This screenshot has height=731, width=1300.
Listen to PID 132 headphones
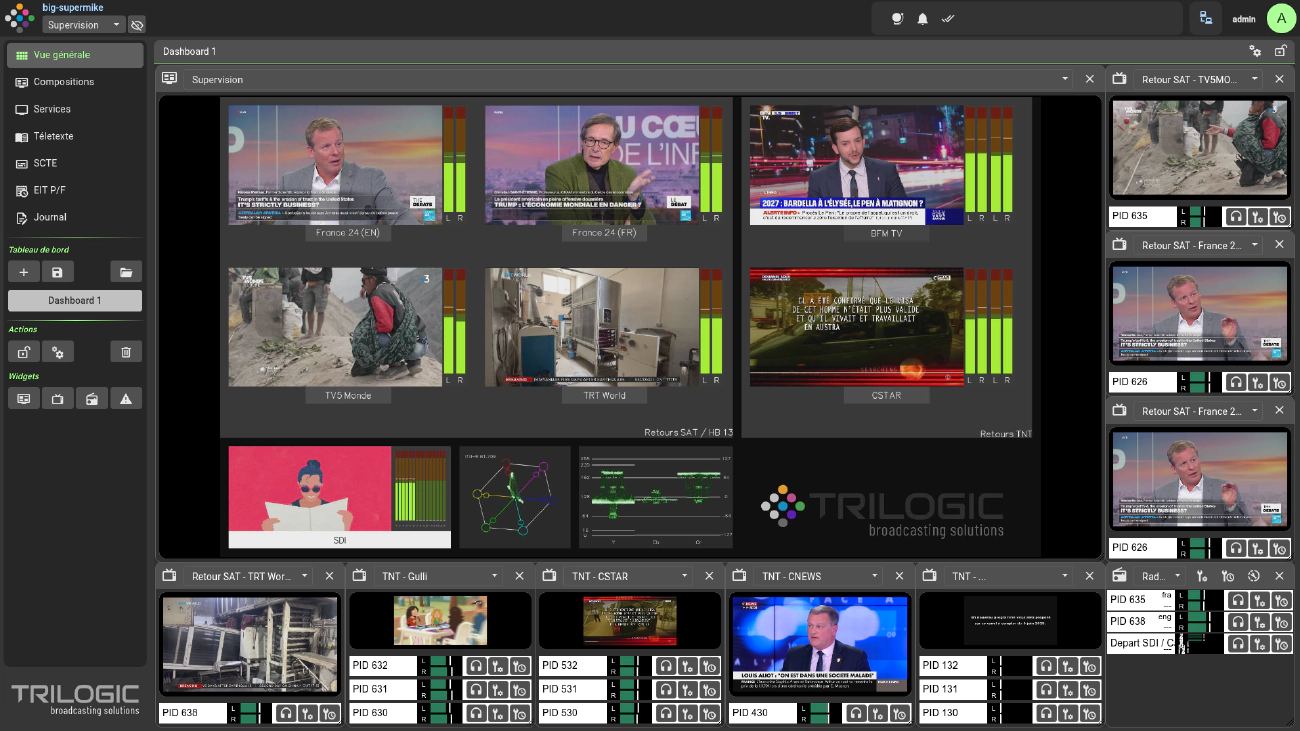1045,666
